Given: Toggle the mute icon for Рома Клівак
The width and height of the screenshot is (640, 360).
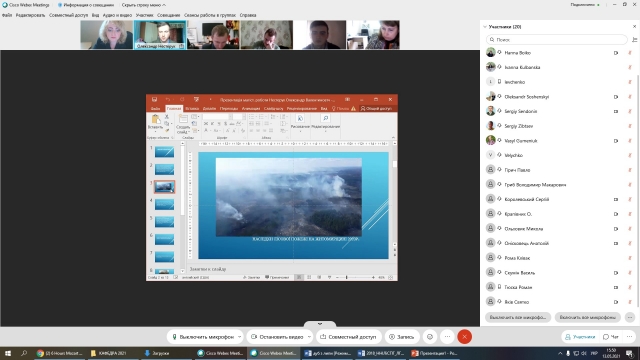Looking at the screenshot, I should tap(630, 258).
